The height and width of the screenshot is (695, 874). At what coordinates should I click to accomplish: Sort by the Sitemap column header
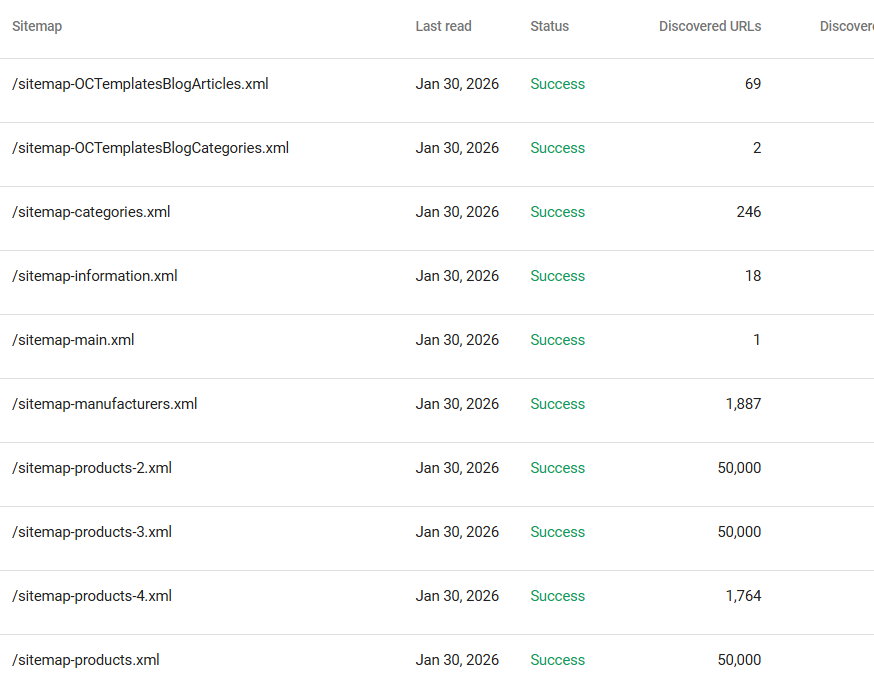pos(37,26)
